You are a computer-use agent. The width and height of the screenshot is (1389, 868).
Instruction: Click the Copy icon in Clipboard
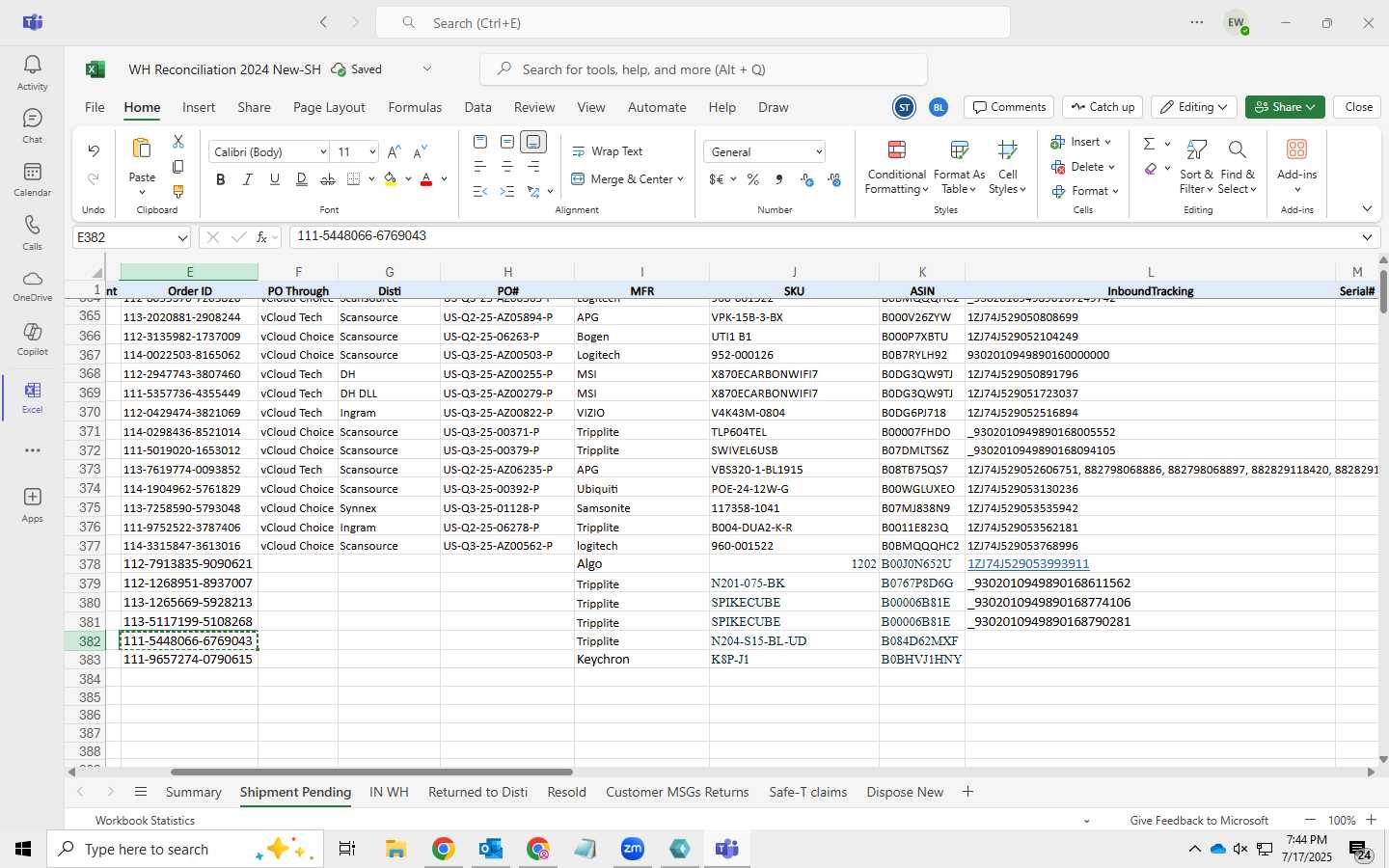178,167
